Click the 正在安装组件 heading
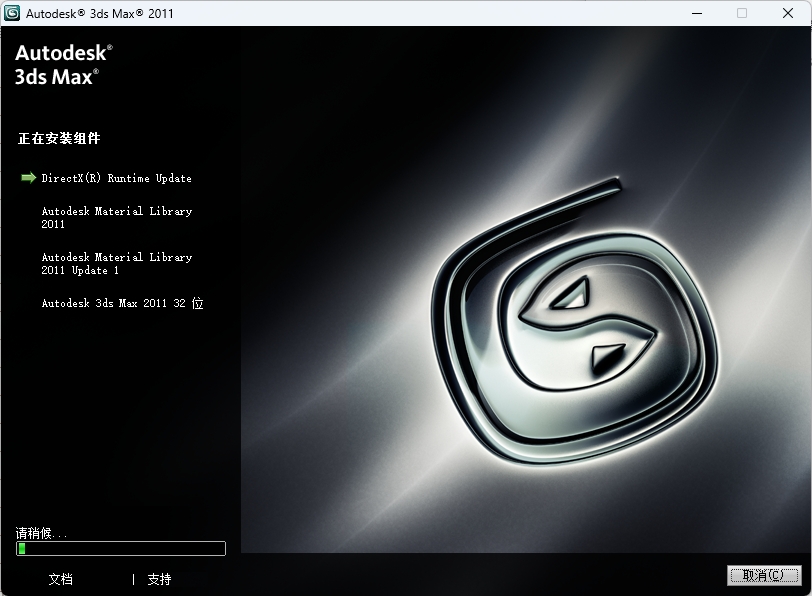 point(59,138)
